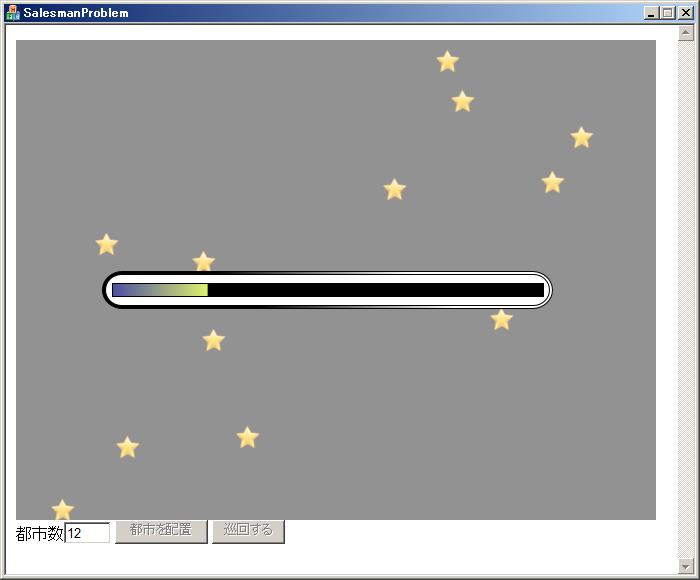Click the progress bar in the center
The width and height of the screenshot is (700, 580).
point(328,290)
